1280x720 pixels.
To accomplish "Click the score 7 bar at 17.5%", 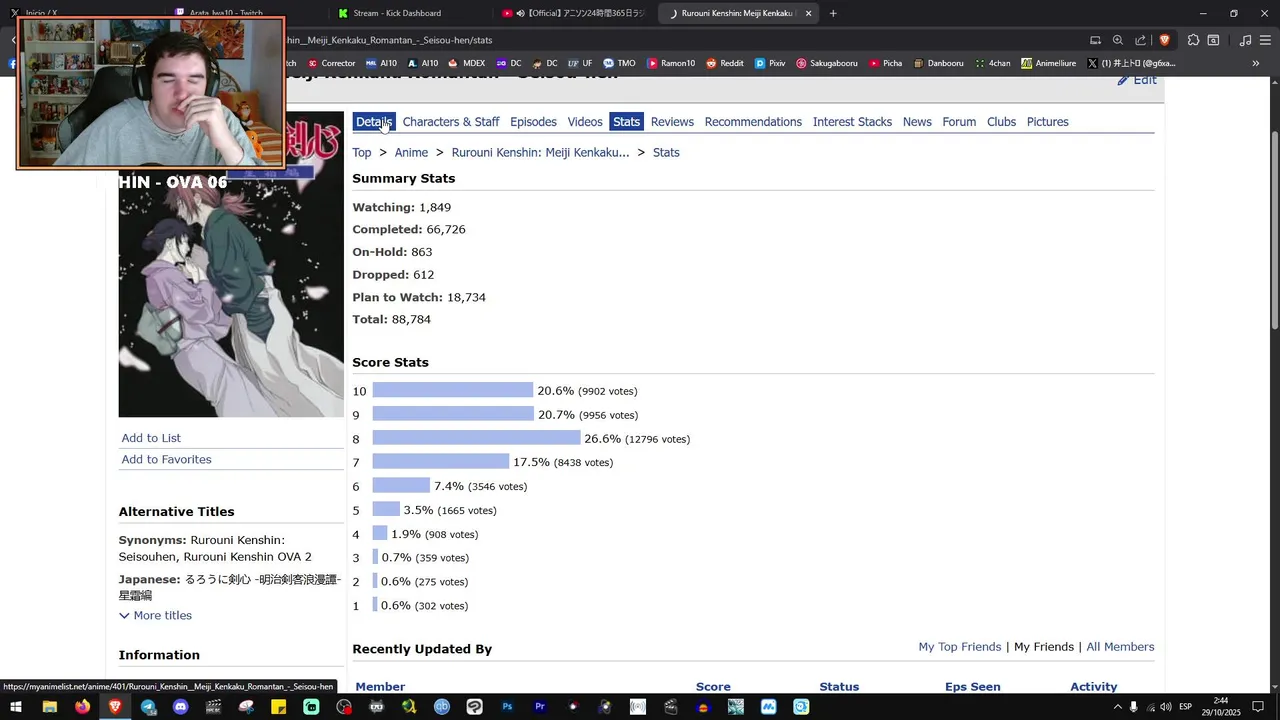I will coord(441,462).
